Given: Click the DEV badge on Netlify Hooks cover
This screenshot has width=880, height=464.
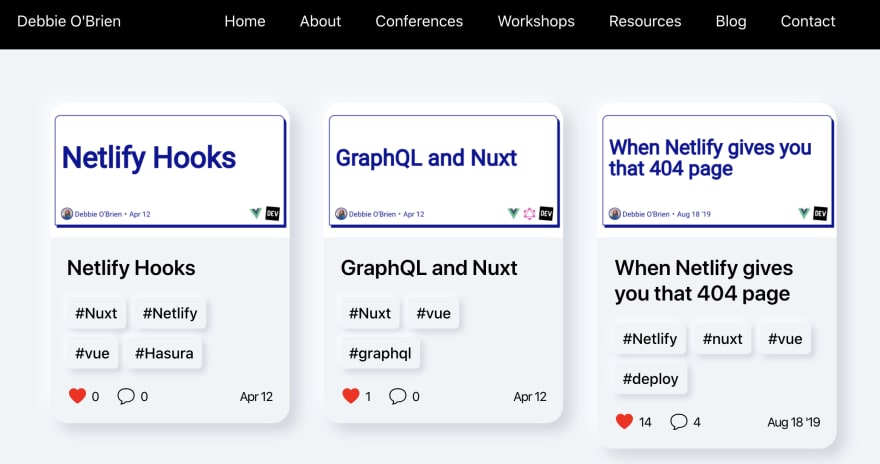Looking at the screenshot, I should point(272,213).
